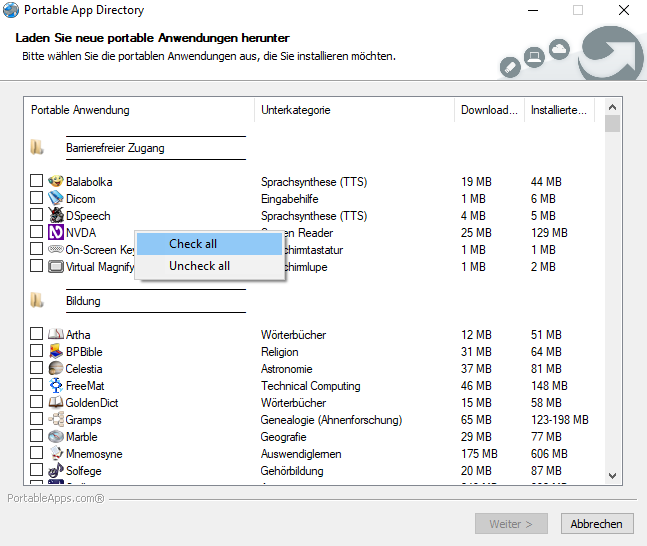Click the Technical Computing subcategory text
Viewport: 647px width, 546px height.
click(x=310, y=386)
